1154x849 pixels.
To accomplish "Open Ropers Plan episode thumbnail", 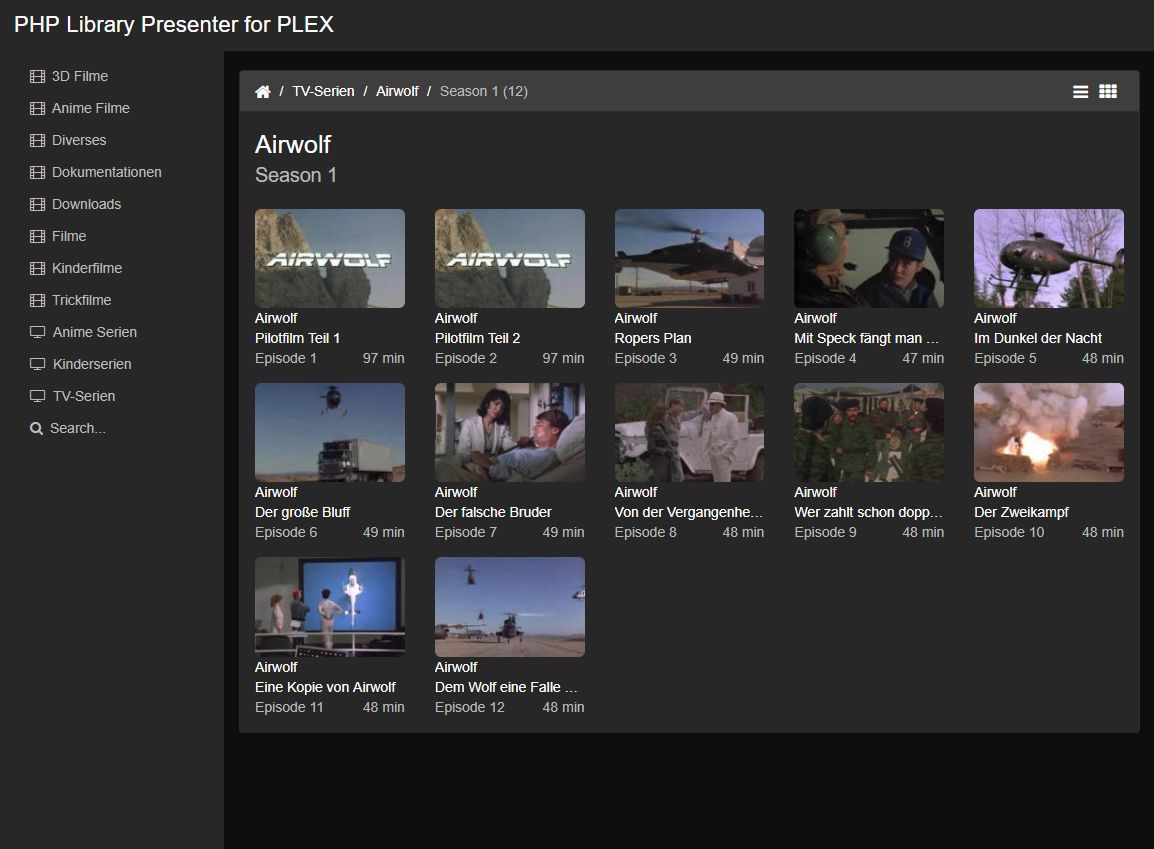I will tap(689, 258).
